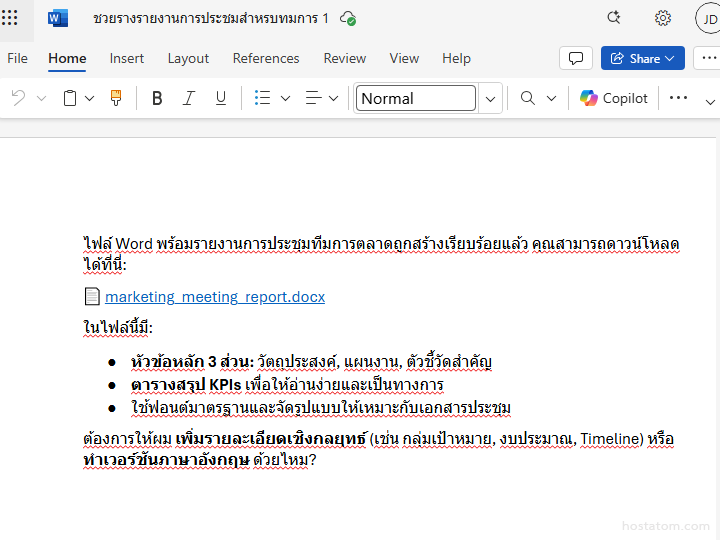The height and width of the screenshot is (540, 720).
Task: Open the References tab
Action: 266,58
